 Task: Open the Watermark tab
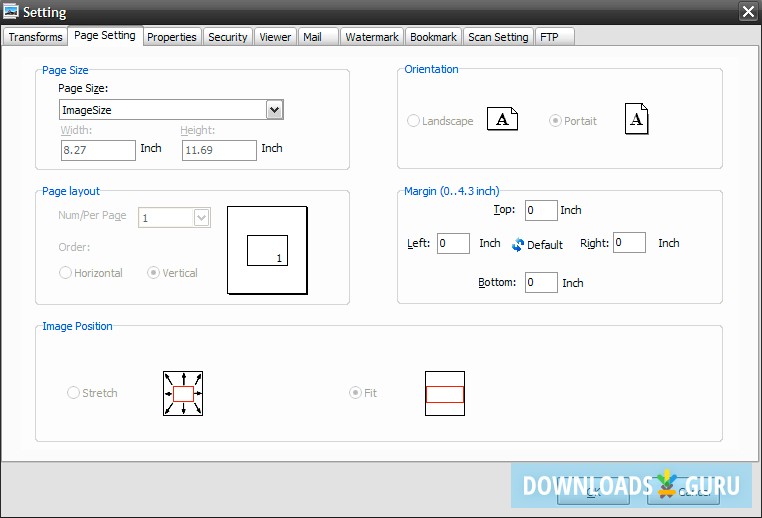pyautogui.click(x=372, y=37)
